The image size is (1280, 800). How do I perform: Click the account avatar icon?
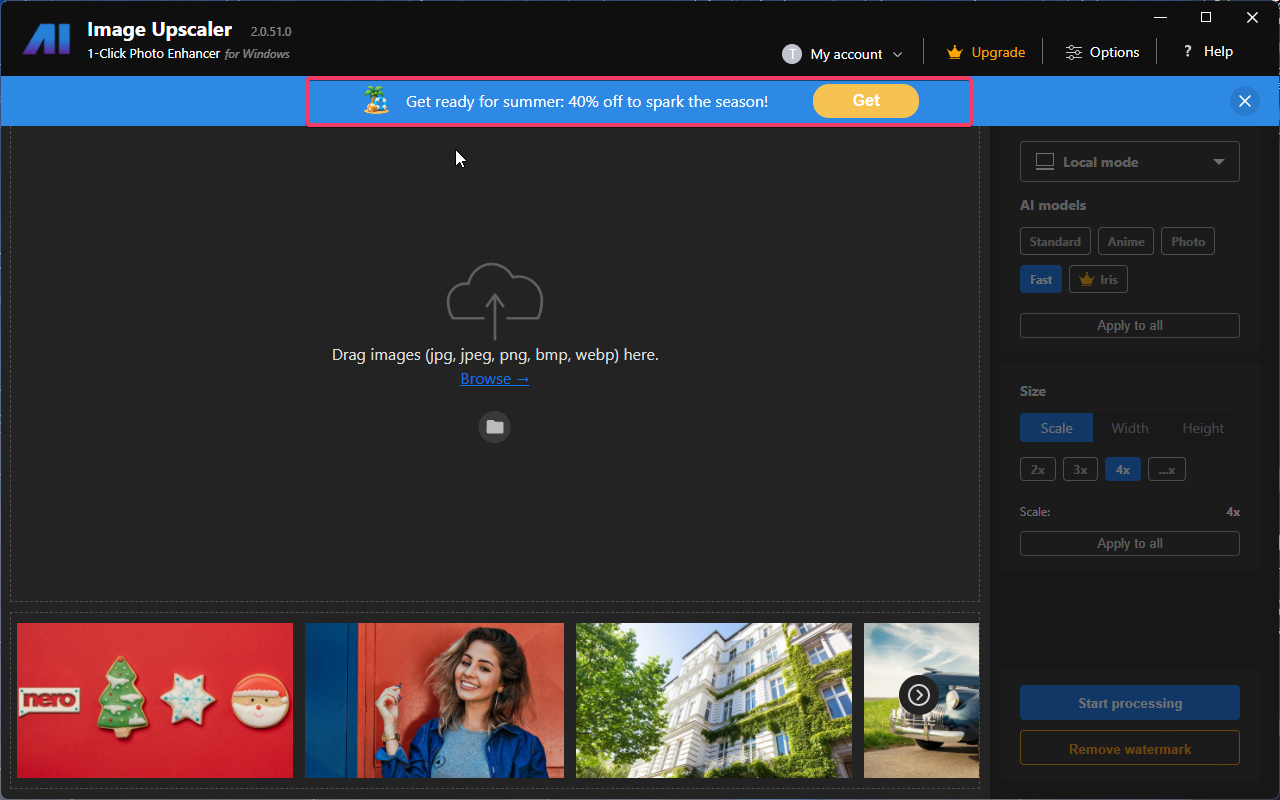(x=792, y=54)
